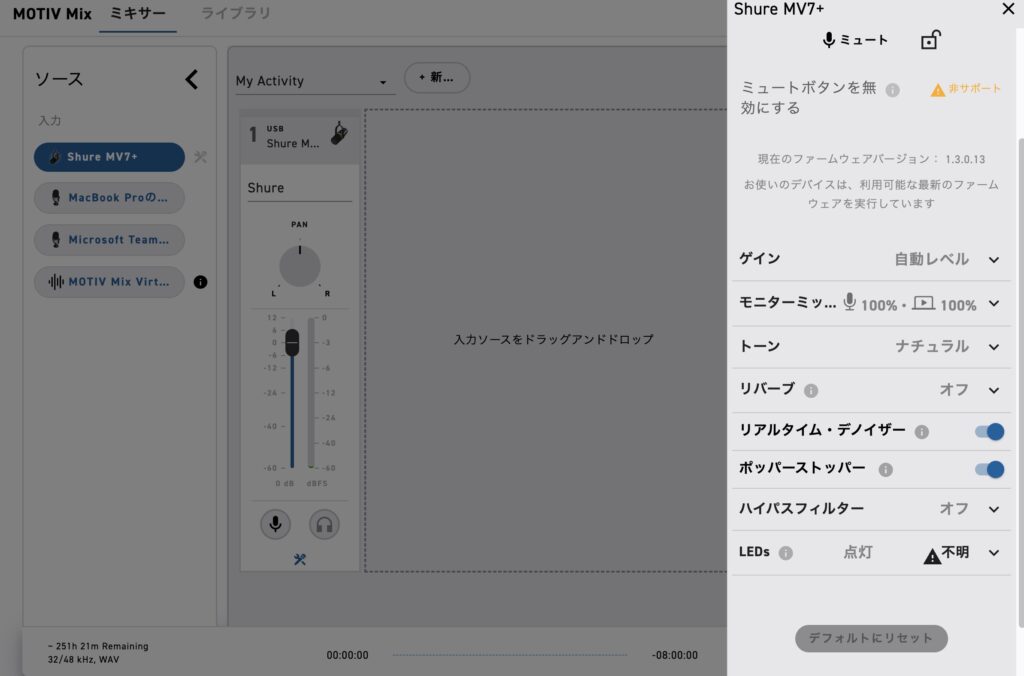Viewport: 1024px width, 676px height.
Task: Click the microphone mute icon in channel strip
Action: pos(275,524)
